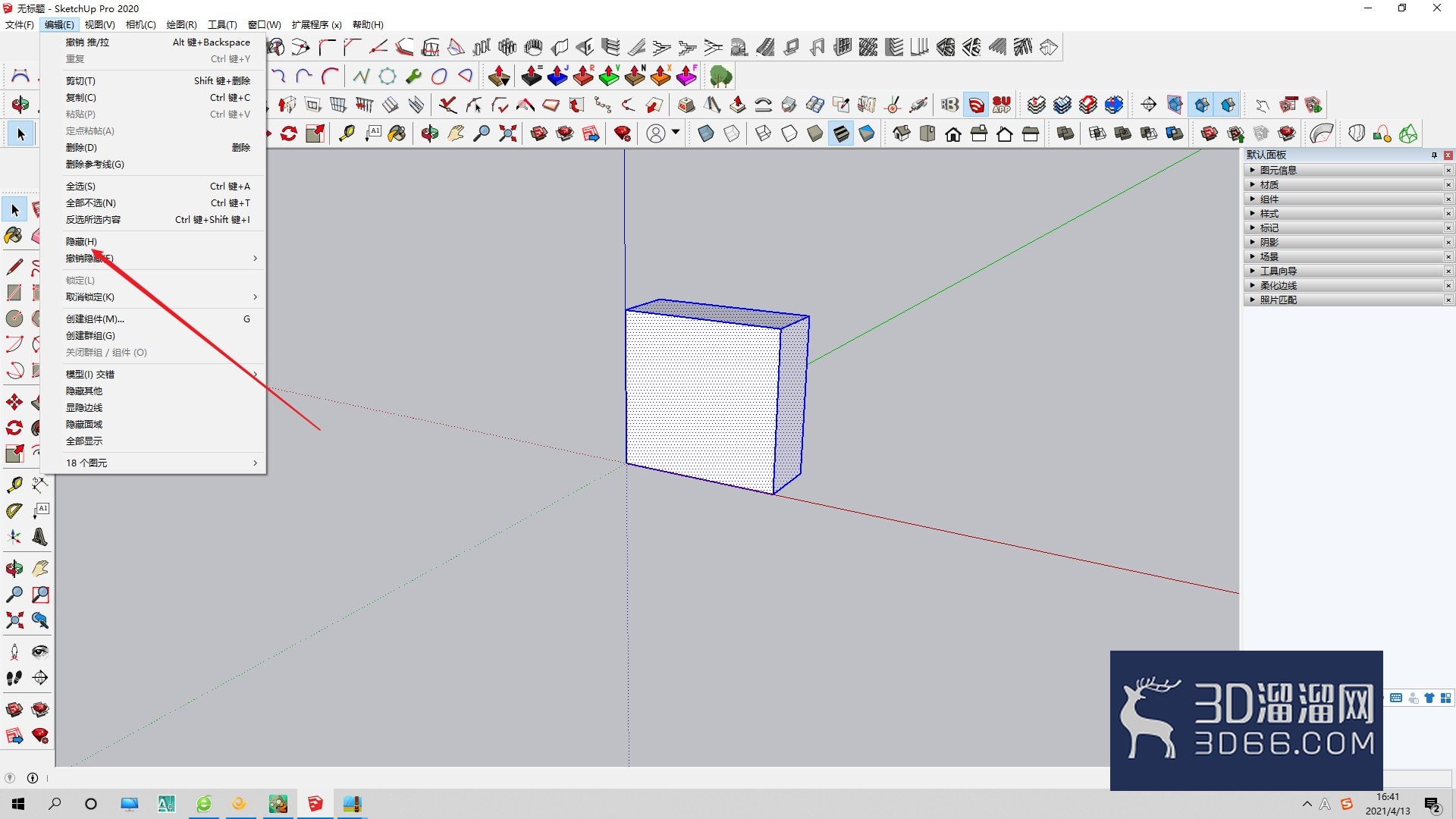Select the Position Camera tool
Viewport: 1456px width, 819px height.
[x=14, y=652]
